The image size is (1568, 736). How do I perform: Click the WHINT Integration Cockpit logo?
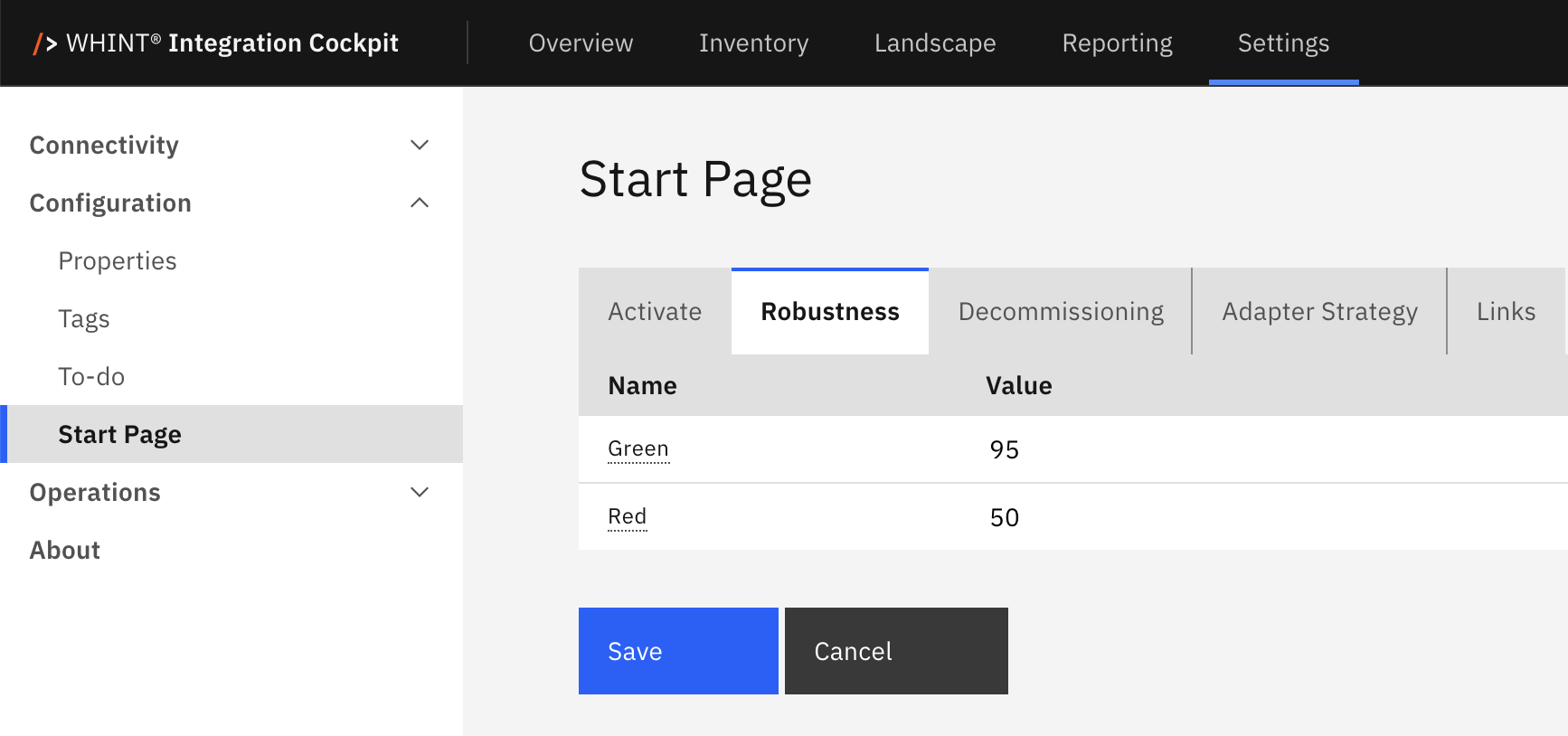[215, 43]
